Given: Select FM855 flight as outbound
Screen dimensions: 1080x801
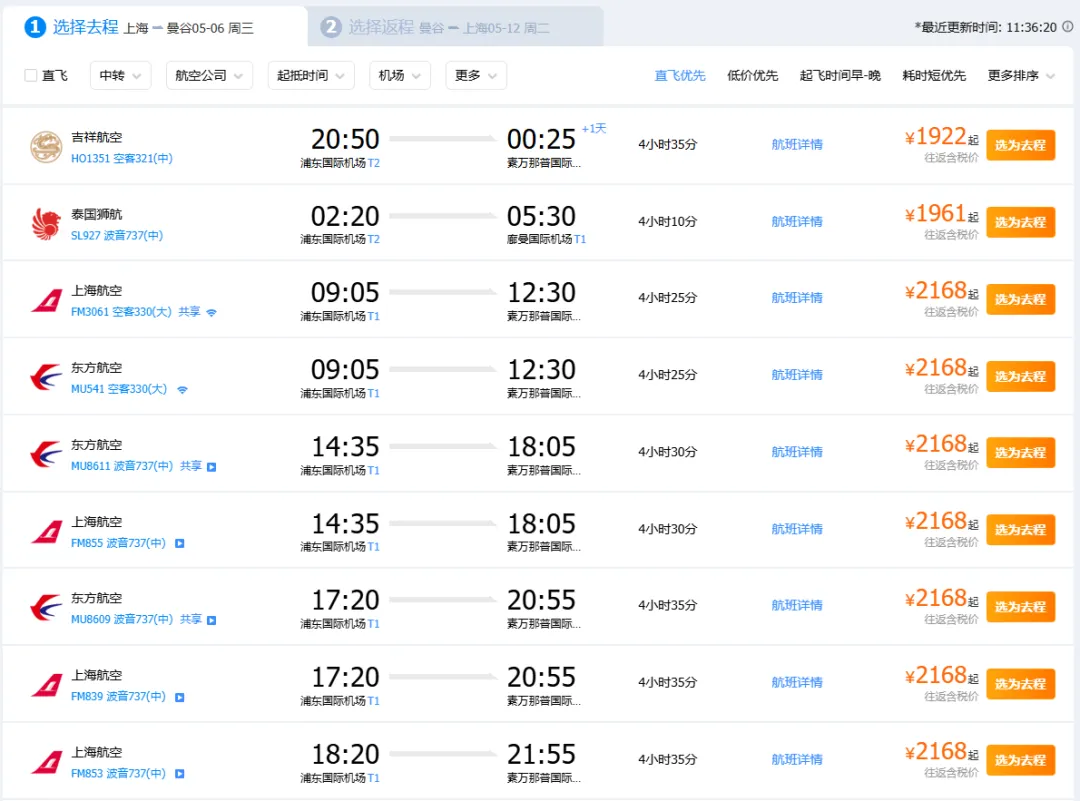Looking at the screenshot, I should [1020, 530].
